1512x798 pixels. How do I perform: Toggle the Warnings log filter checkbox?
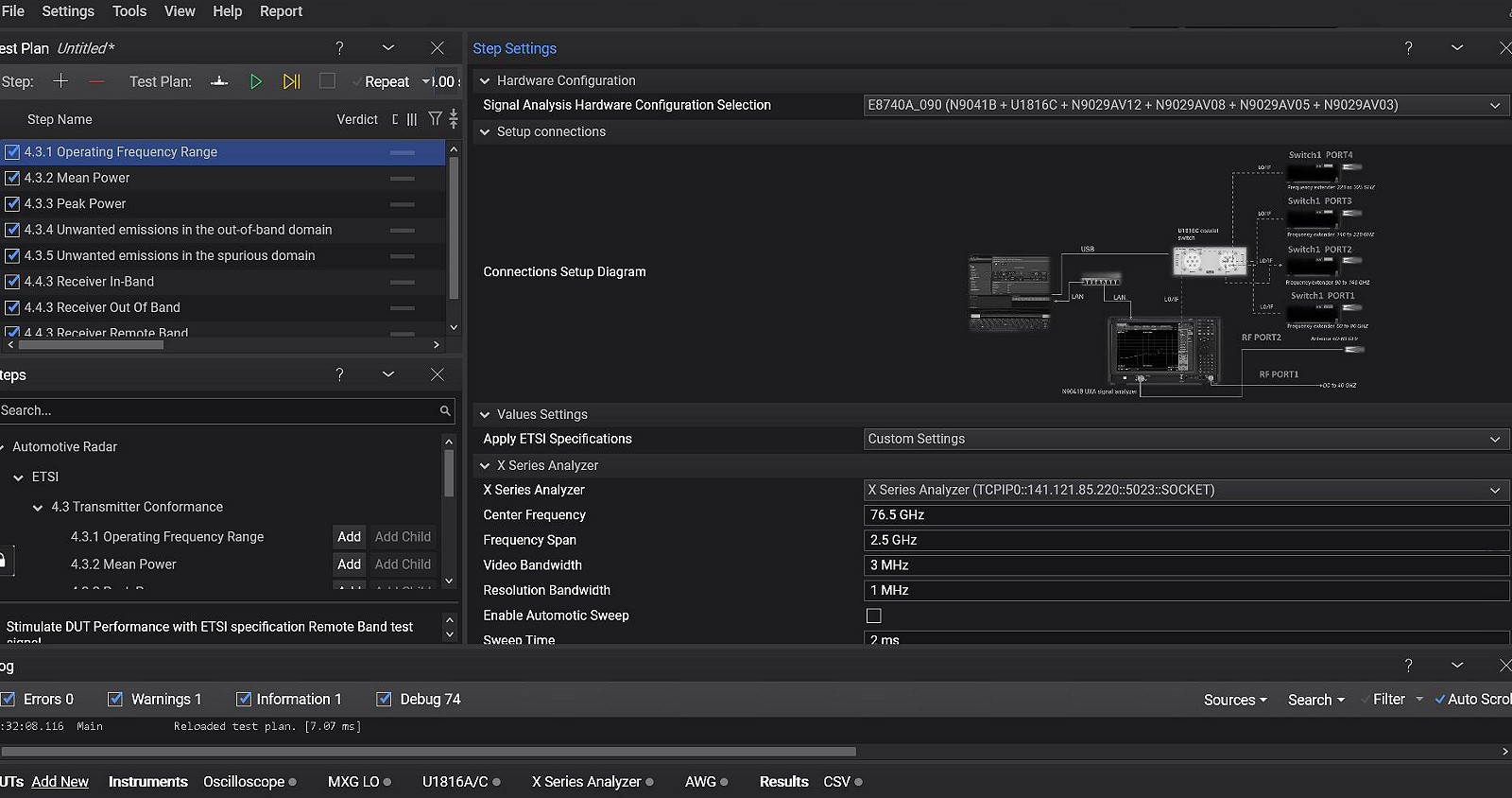point(115,699)
